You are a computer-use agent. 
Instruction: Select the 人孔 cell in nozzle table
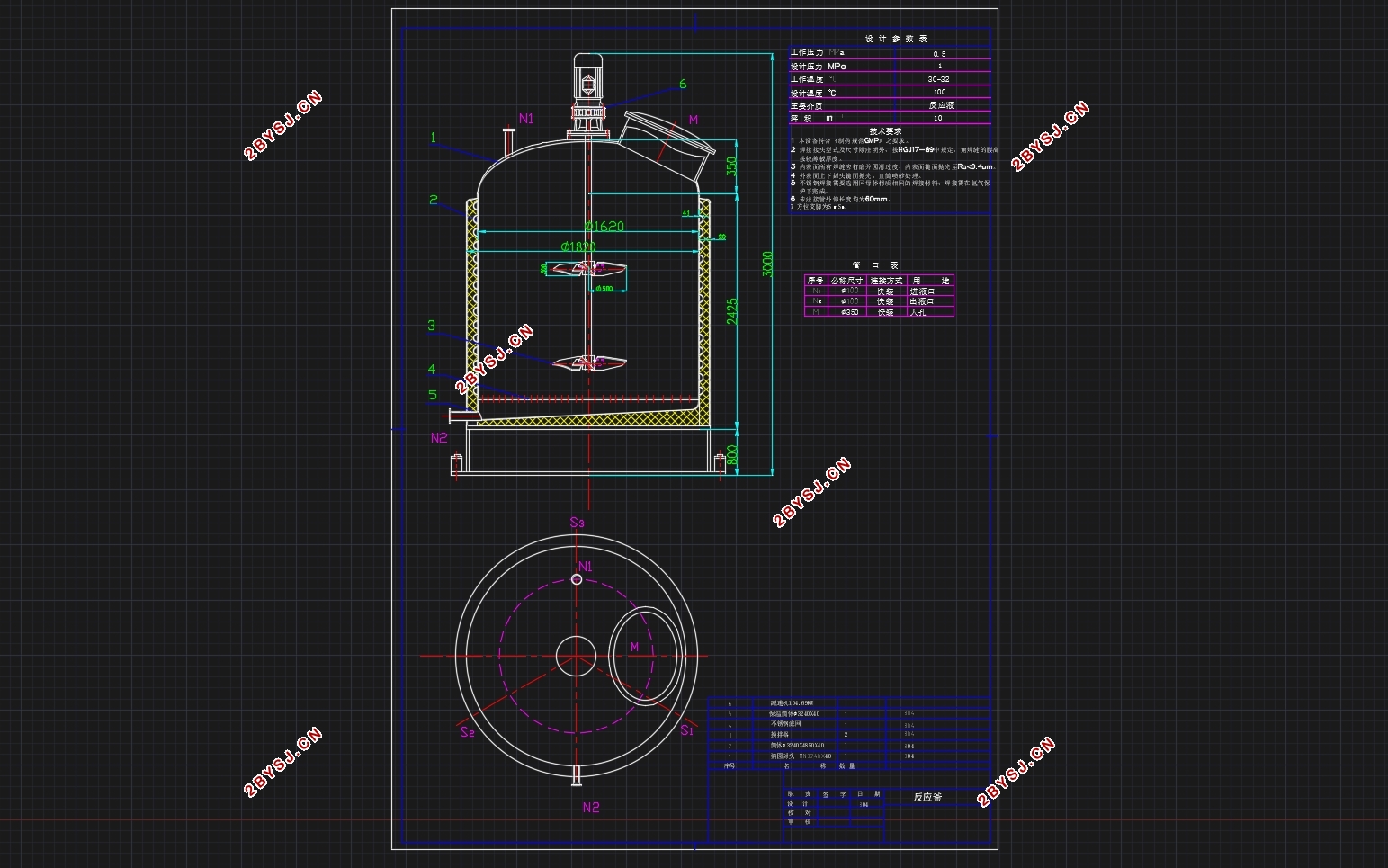tap(918, 312)
